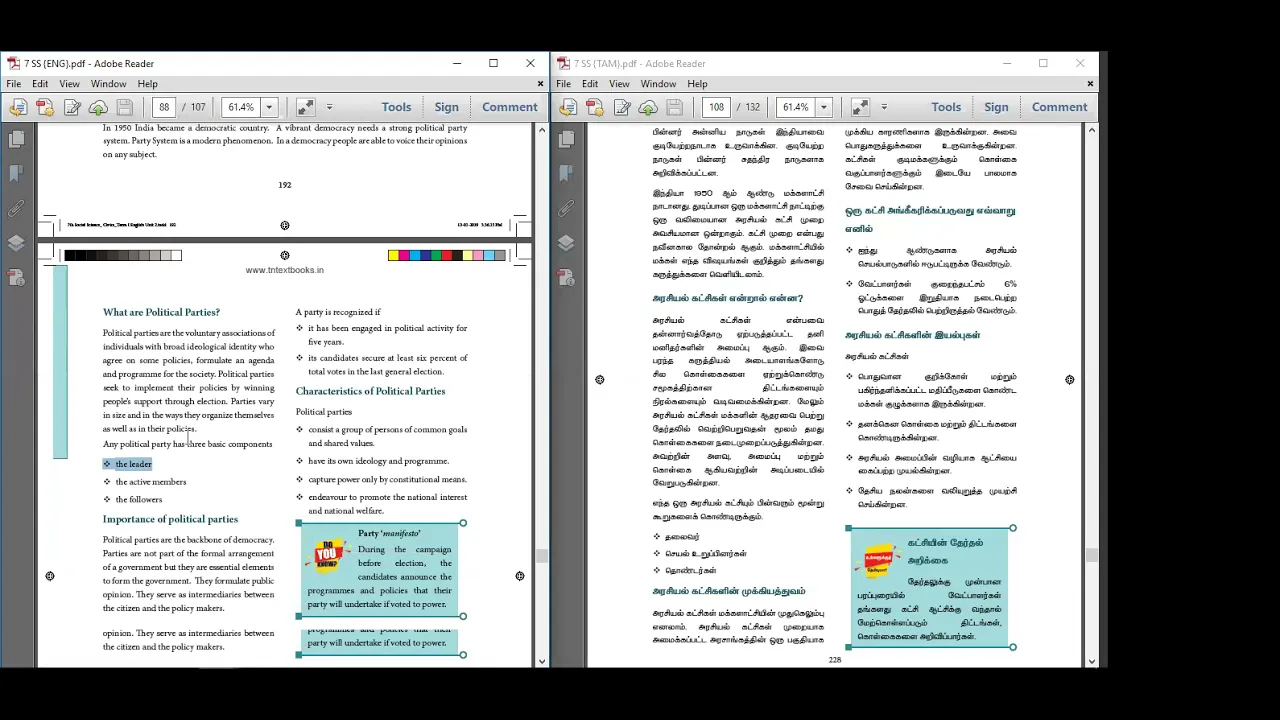Image resolution: width=1280 pixels, height=720 pixels.
Task: Open Standards panel icon in ENG reader sidebar
Action: [x=16, y=277]
